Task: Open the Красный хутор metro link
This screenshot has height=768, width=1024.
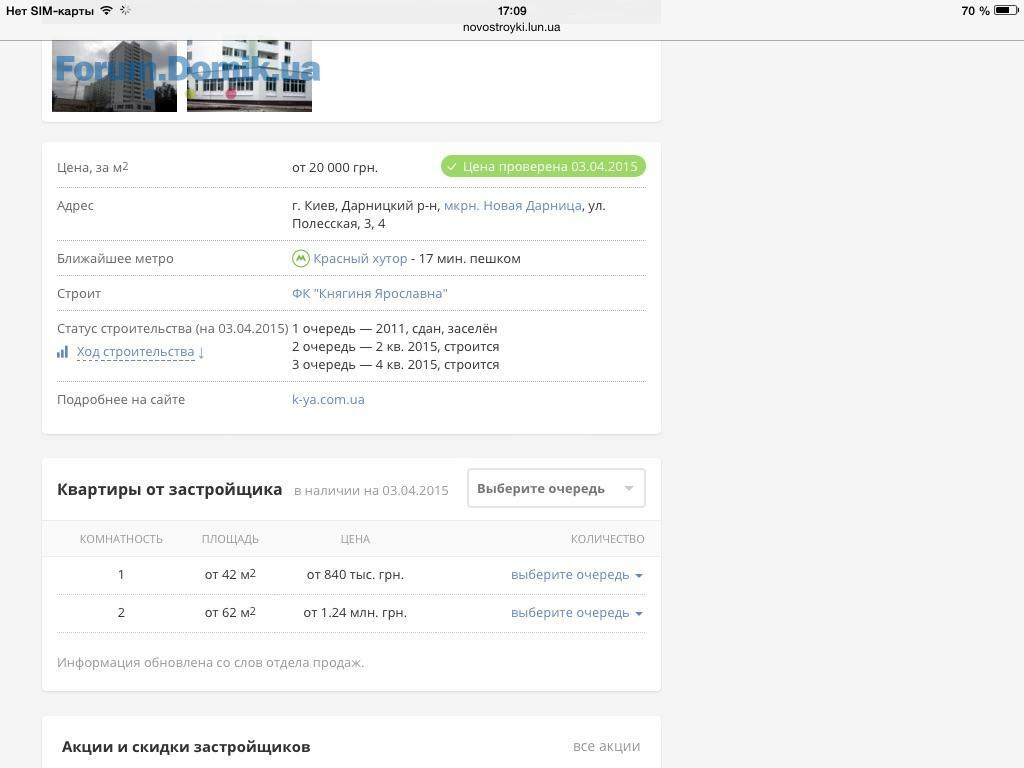Action: 360,259
